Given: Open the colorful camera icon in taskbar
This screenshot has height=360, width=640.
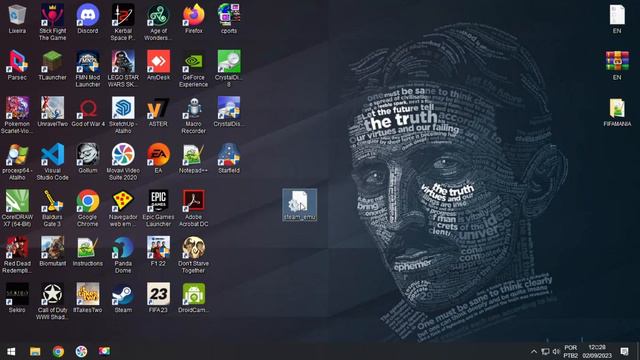Looking at the screenshot, I should point(104,351).
